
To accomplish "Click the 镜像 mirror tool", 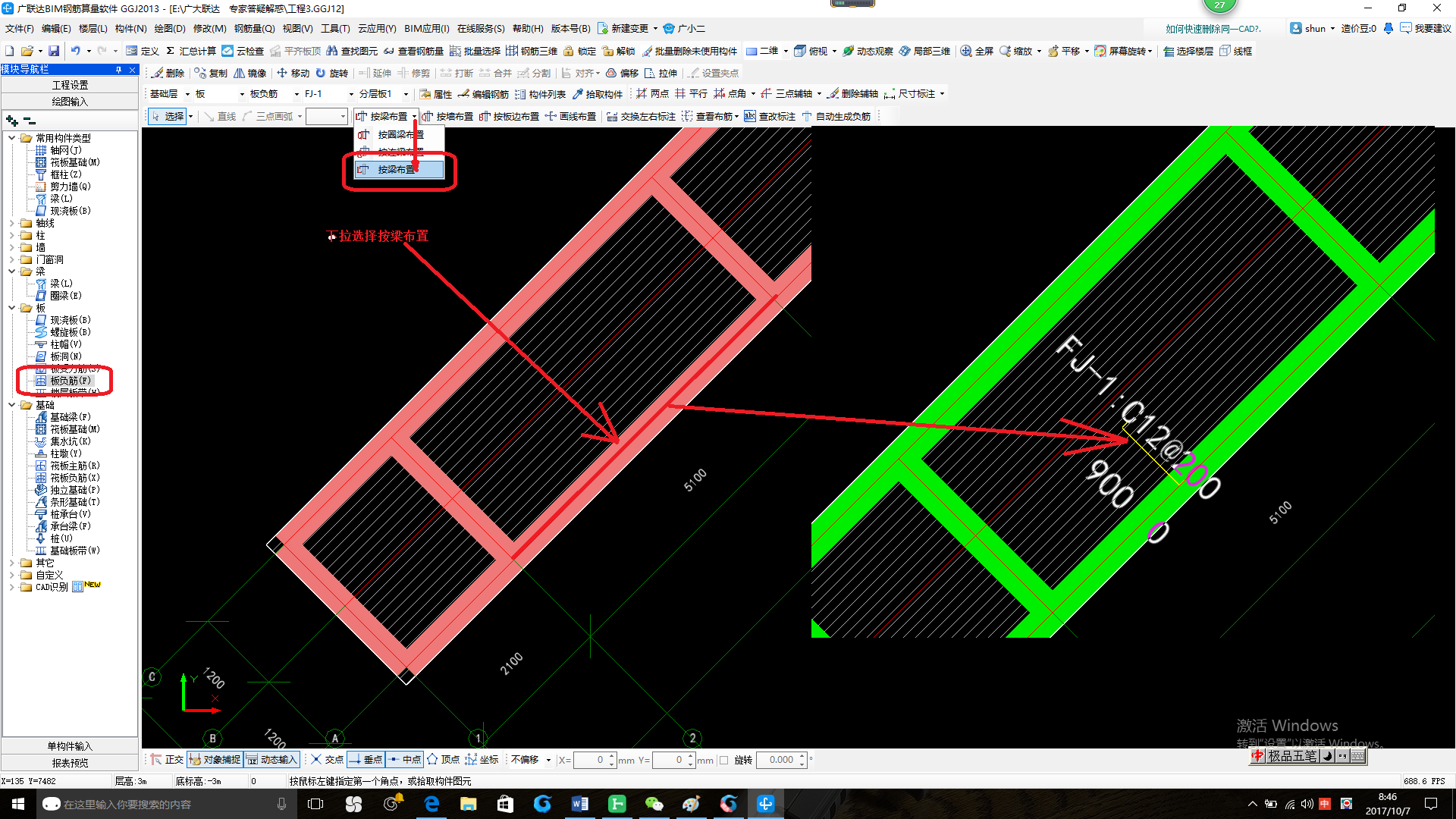I will 250,73.
